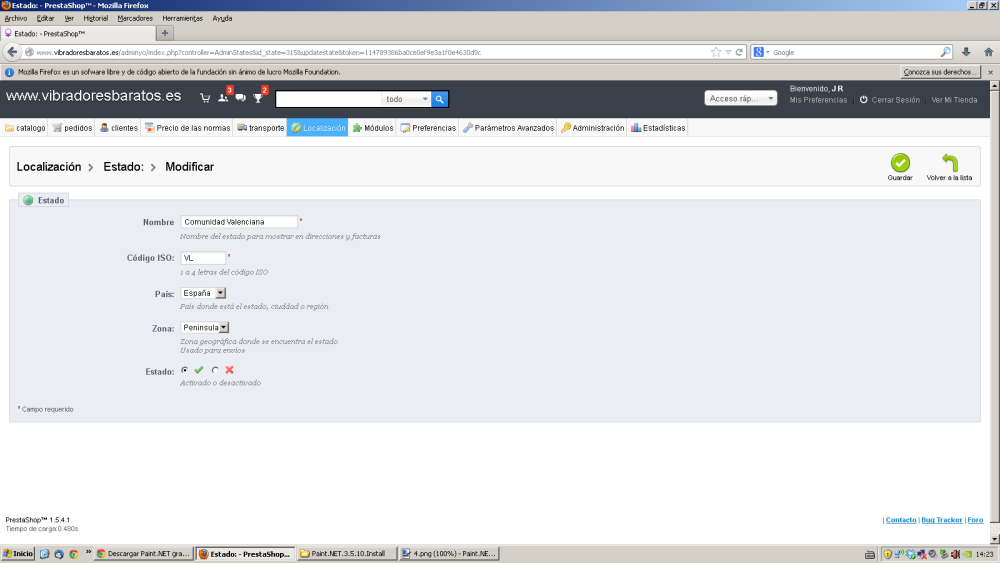This screenshot has height=563, width=1000.
Task: Click the Google search magnifier in browser bar
Action: (945, 52)
